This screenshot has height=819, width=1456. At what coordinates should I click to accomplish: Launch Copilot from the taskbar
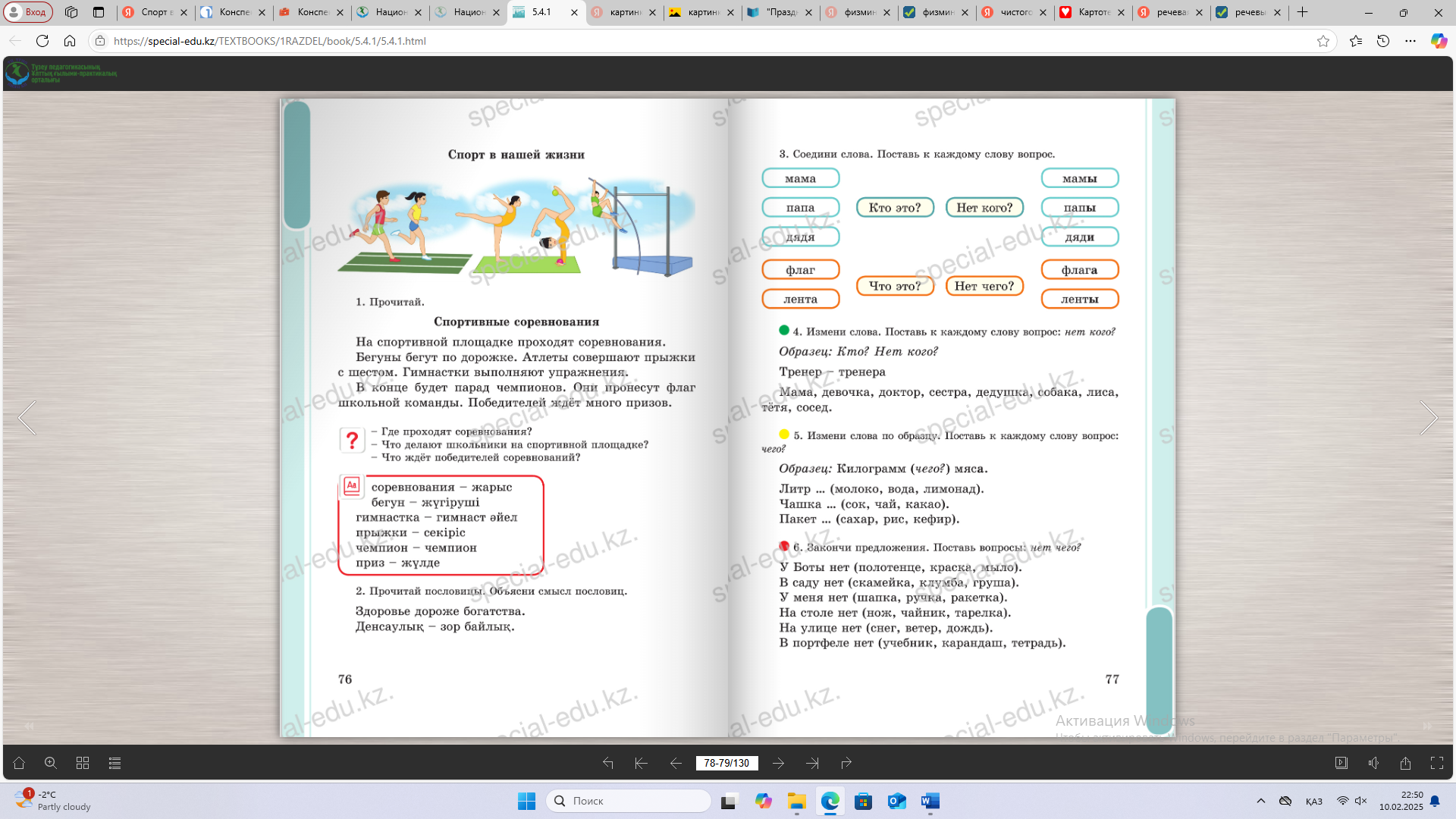(763, 801)
